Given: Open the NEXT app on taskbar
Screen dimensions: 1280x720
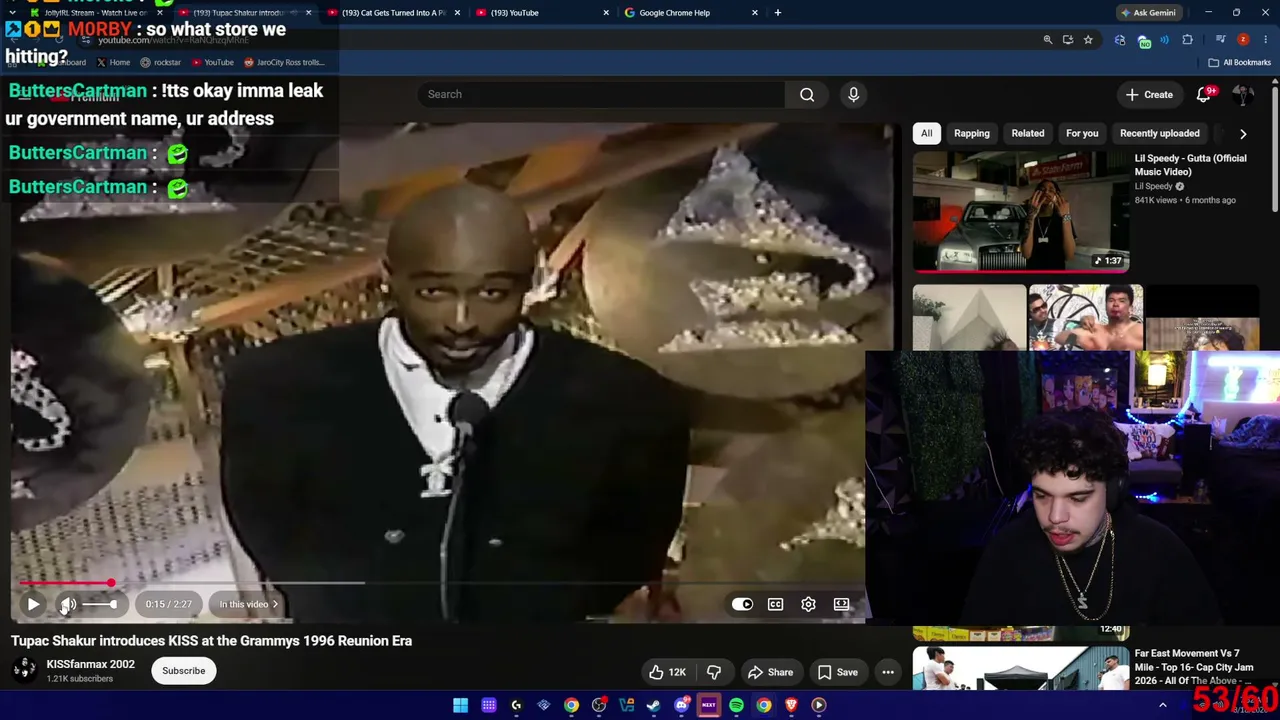Looking at the screenshot, I should pos(709,705).
